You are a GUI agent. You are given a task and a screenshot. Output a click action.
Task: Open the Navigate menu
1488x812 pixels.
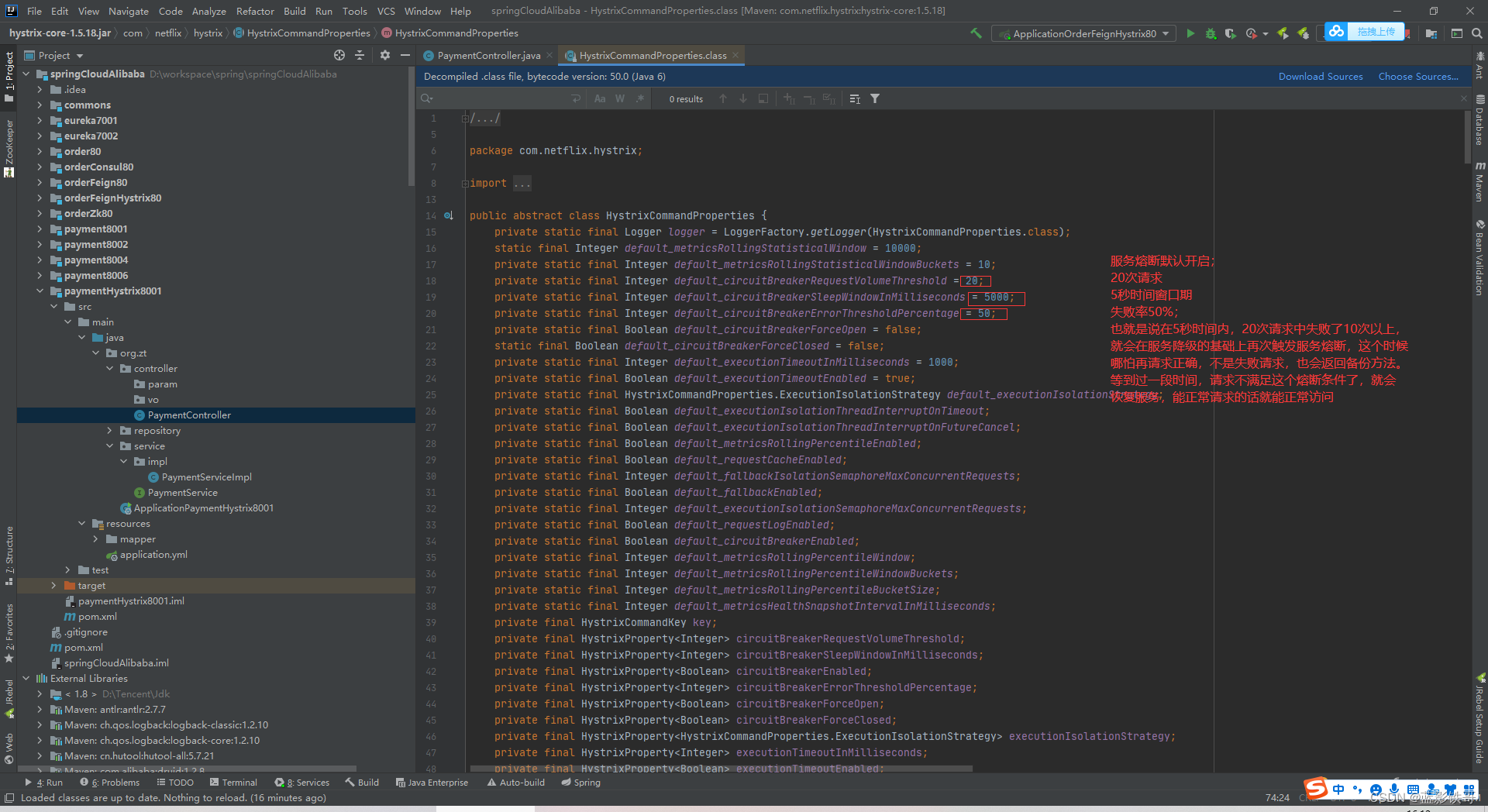point(128,11)
